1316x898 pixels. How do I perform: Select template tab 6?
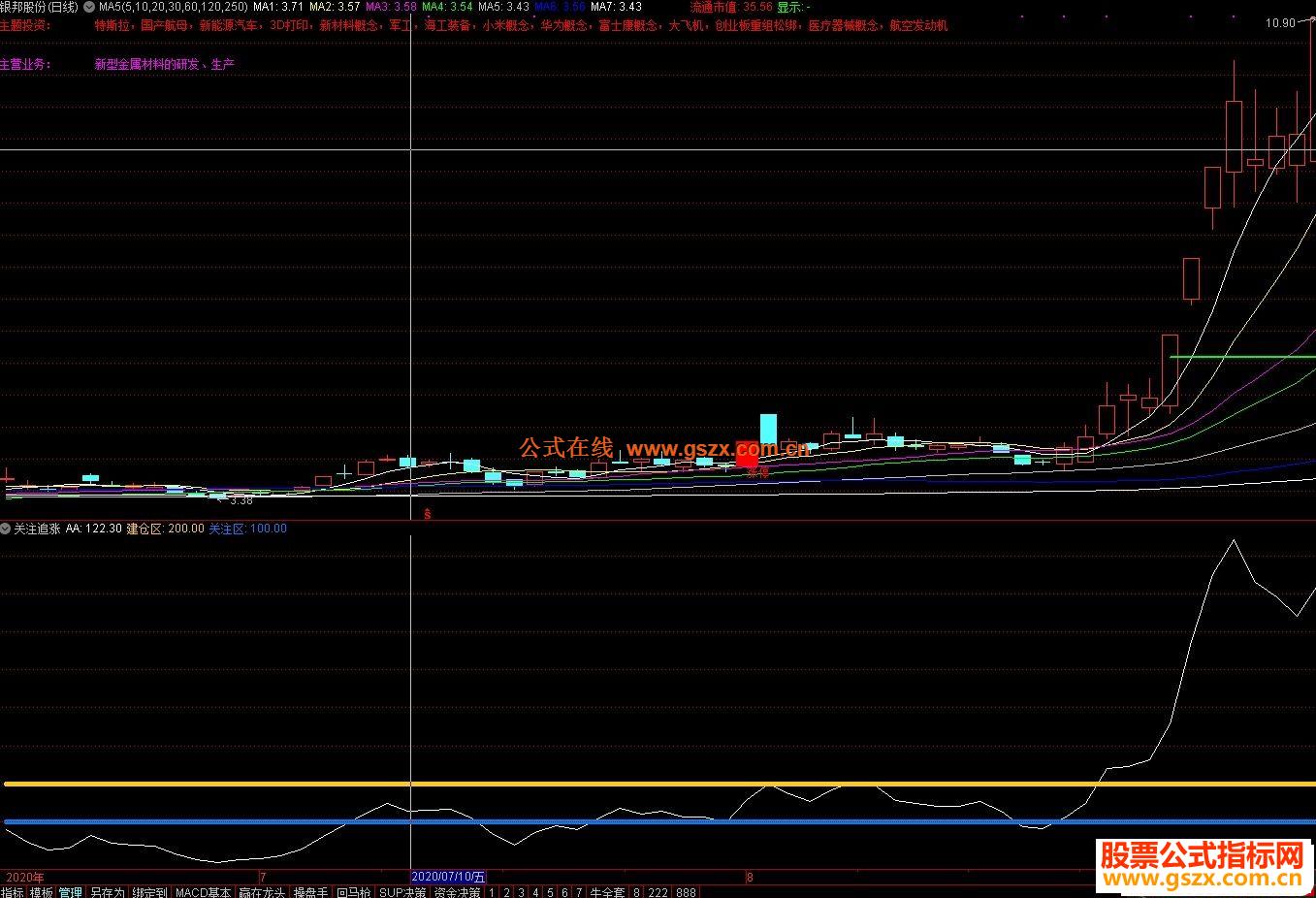tap(564, 892)
